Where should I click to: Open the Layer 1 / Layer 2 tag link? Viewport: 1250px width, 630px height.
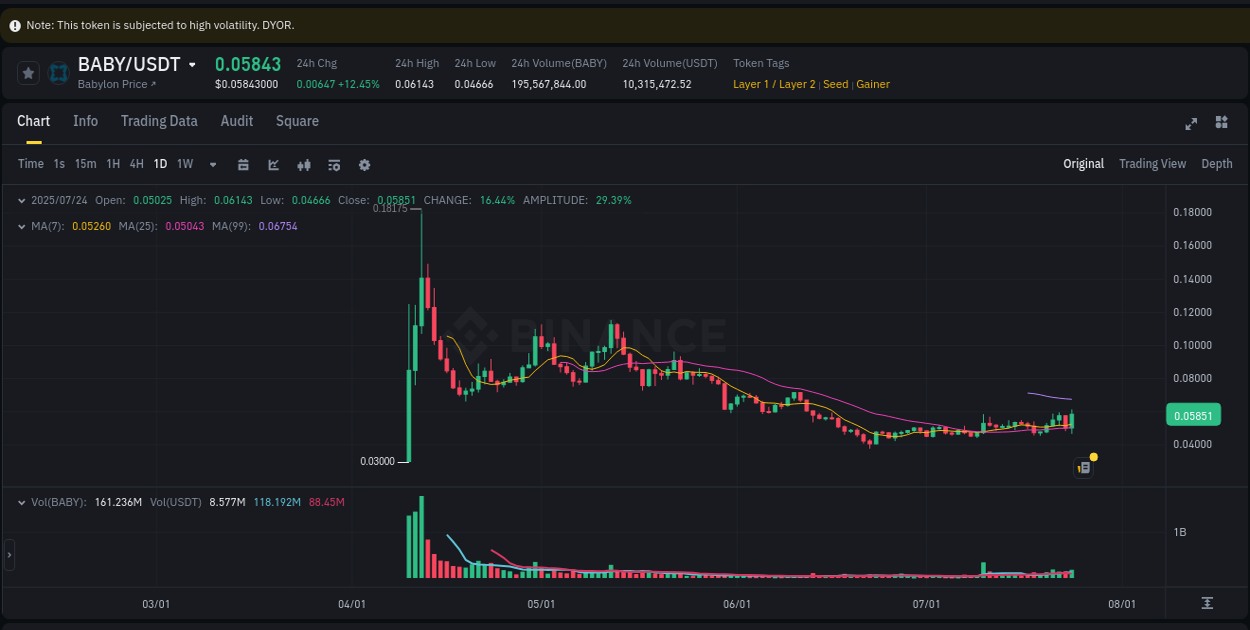pos(774,84)
